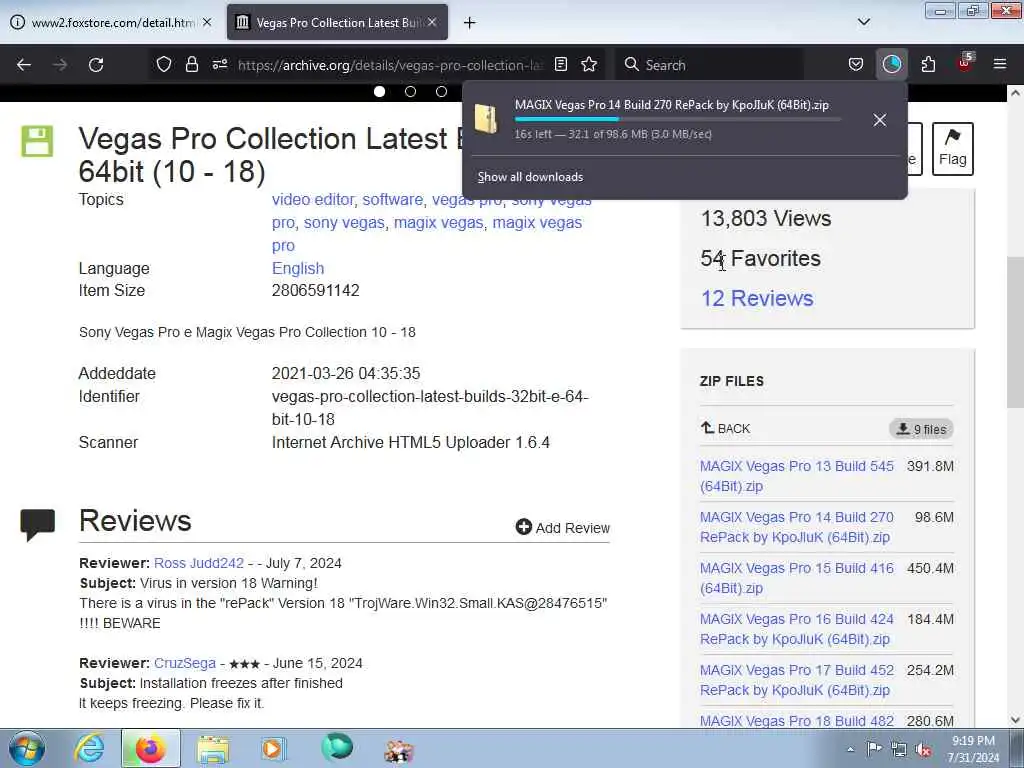
Task: Reload the current page
Action: point(96,65)
